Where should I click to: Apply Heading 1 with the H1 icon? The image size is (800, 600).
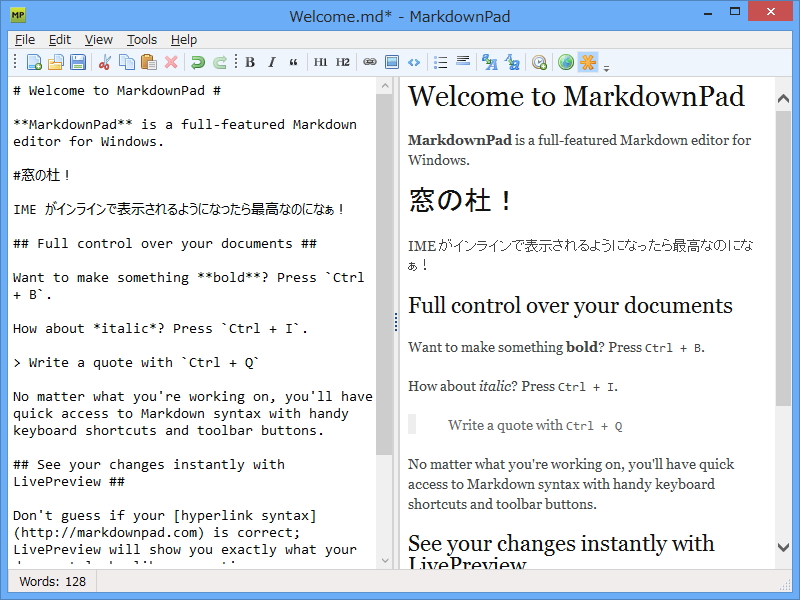tap(320, 62)
